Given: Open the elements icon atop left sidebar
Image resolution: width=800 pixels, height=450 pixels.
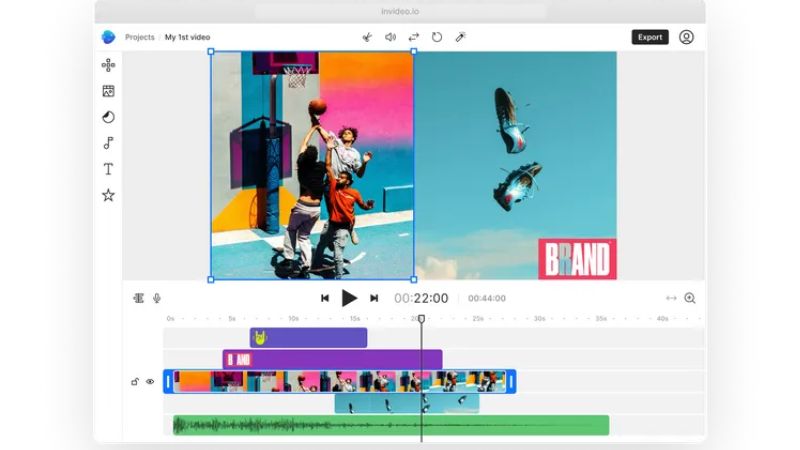Looking at the screenshot, I should click(108, 65).
